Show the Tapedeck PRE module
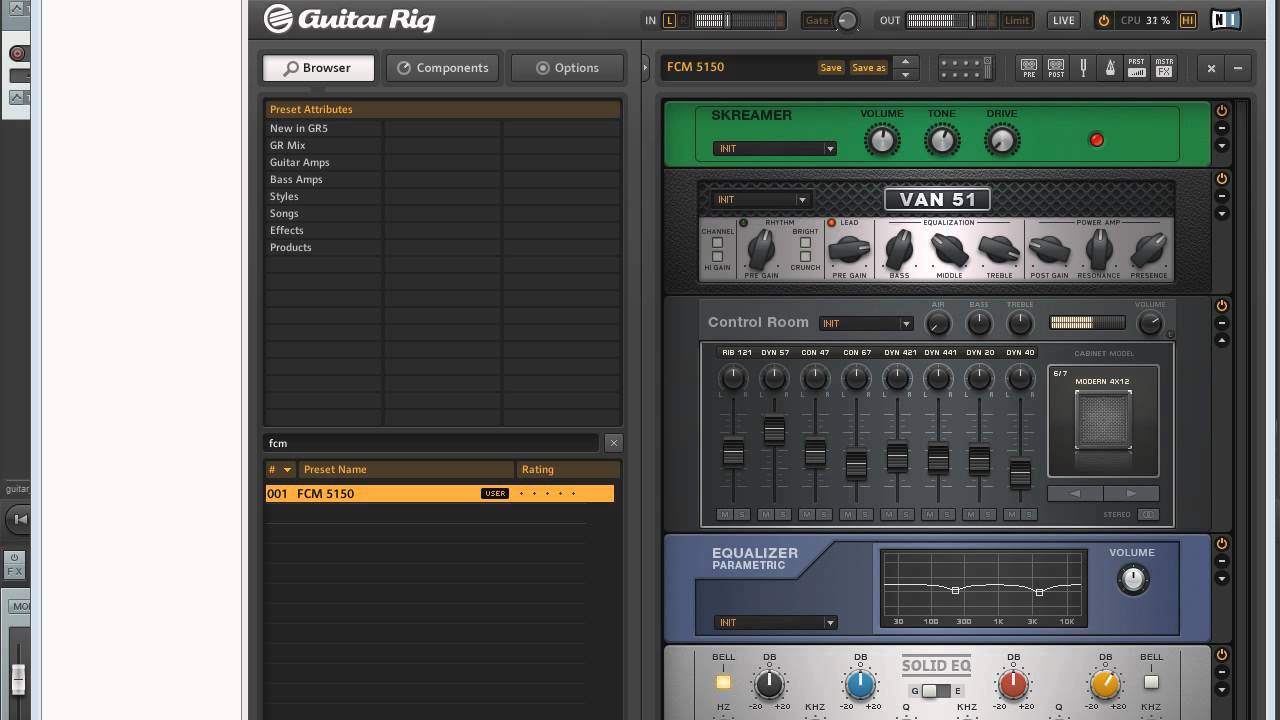 pos(1029,68)
